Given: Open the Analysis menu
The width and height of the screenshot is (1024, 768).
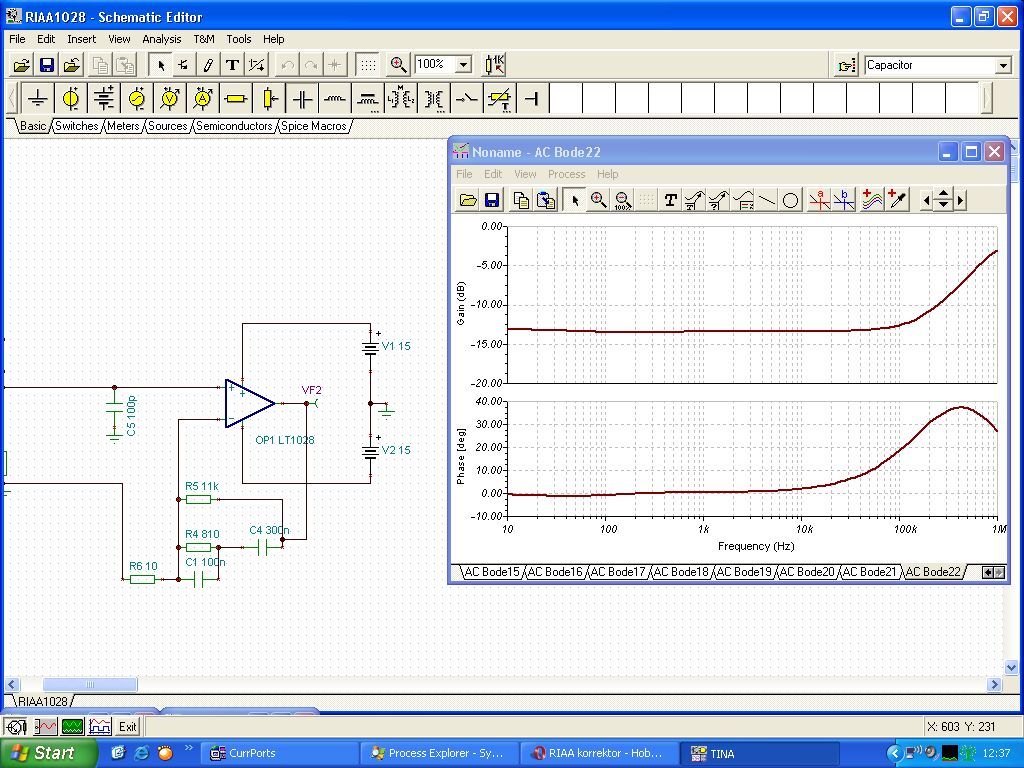Looking at the screenshot, I should [161, 39].
